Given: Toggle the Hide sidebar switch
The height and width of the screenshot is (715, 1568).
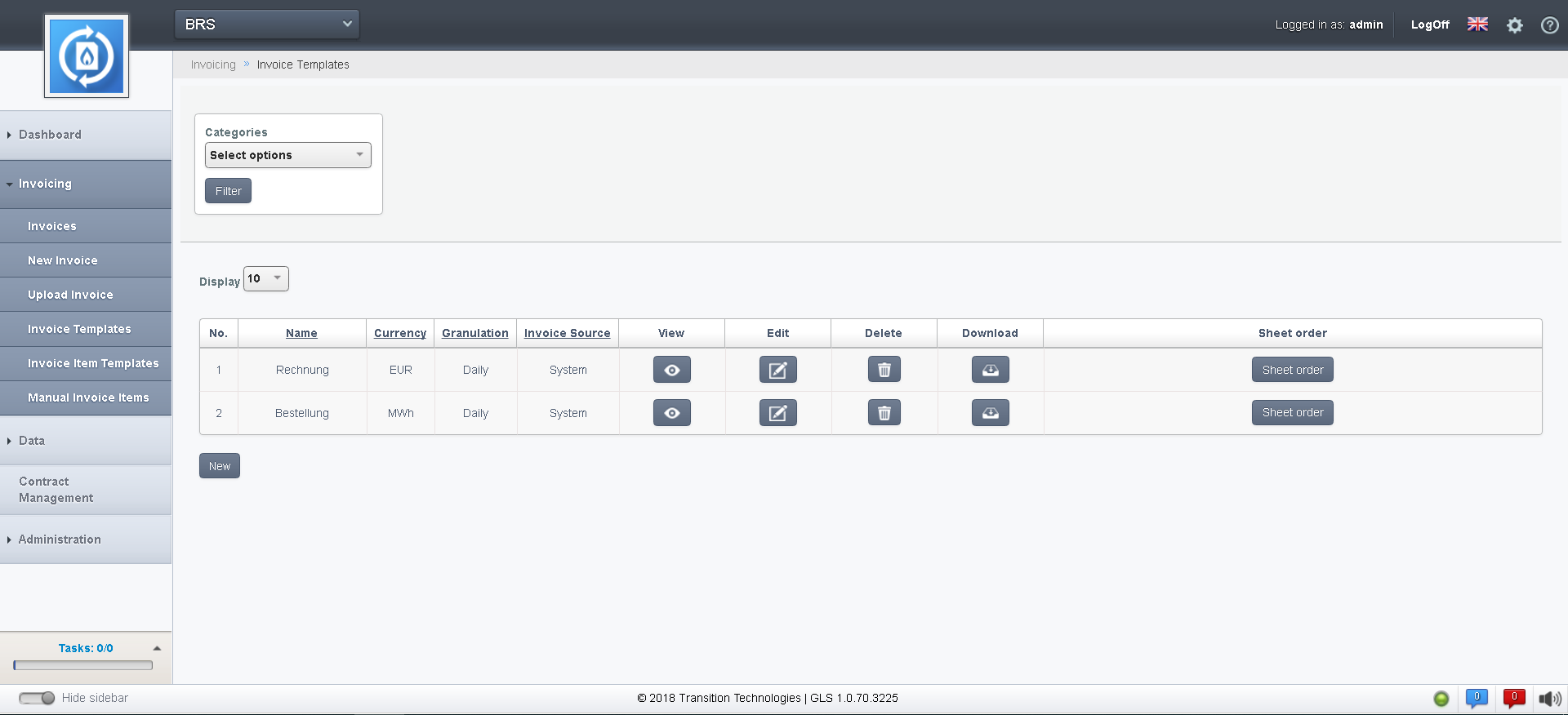Looking at the screenshot, I should click(x=37, y=698).
